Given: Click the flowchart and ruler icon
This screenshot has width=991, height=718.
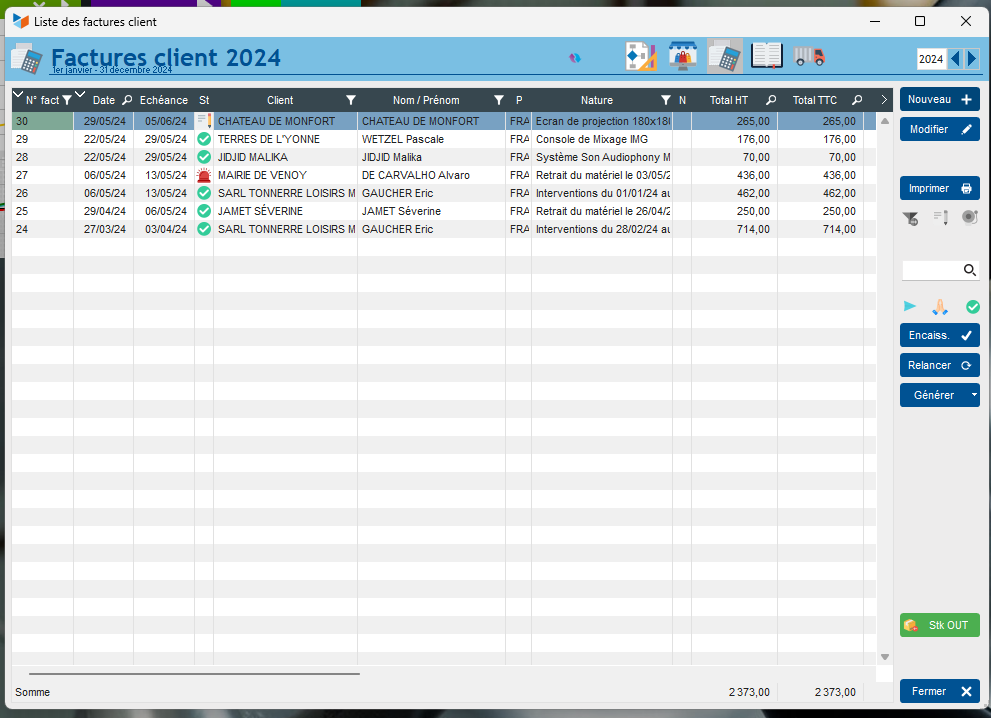Looking at the screenshot, I should coord(640,57).
